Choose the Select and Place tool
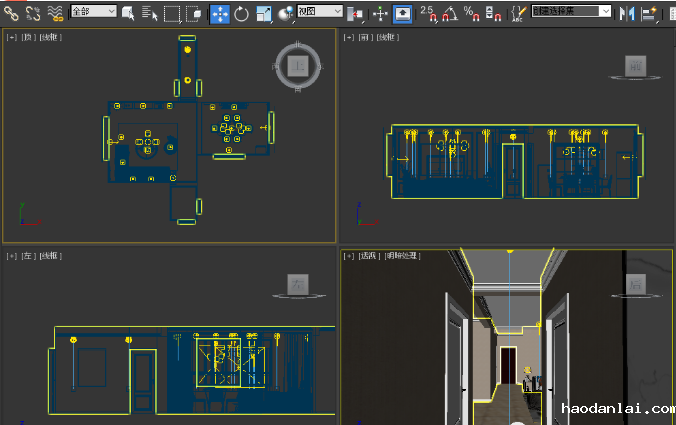This screenshot has width=676, height=425. click(x=285, y=14)
